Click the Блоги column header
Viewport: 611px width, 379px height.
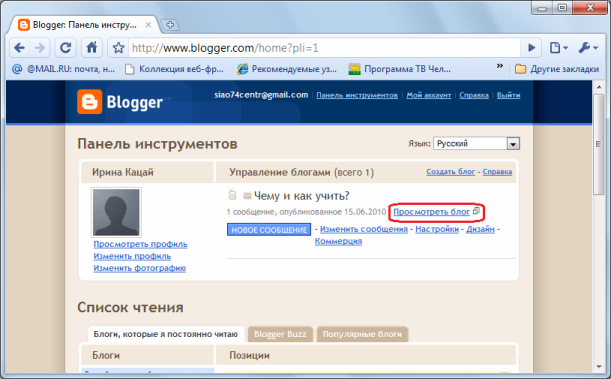tap(106, 355)
